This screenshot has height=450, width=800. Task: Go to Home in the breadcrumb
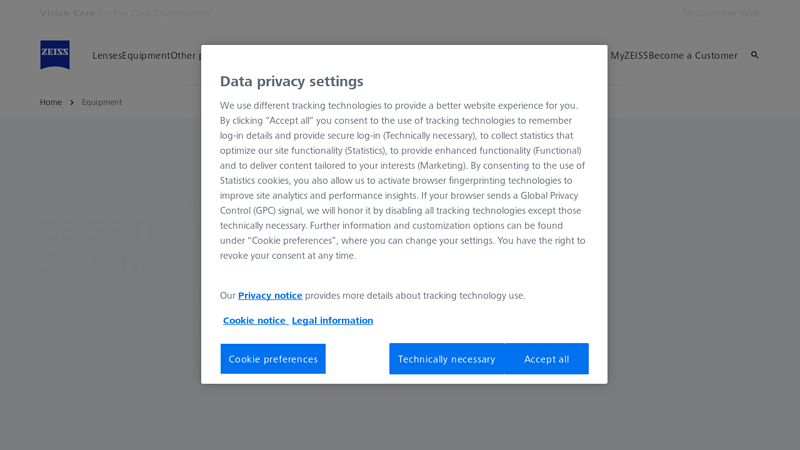[x=51, y=102]
